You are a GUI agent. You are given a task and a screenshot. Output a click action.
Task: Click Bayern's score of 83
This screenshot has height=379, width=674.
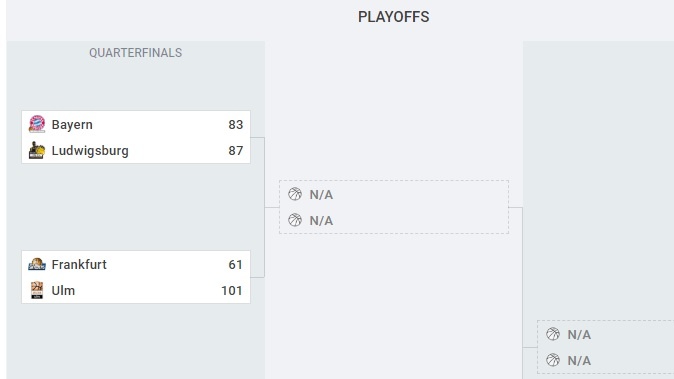236,125
